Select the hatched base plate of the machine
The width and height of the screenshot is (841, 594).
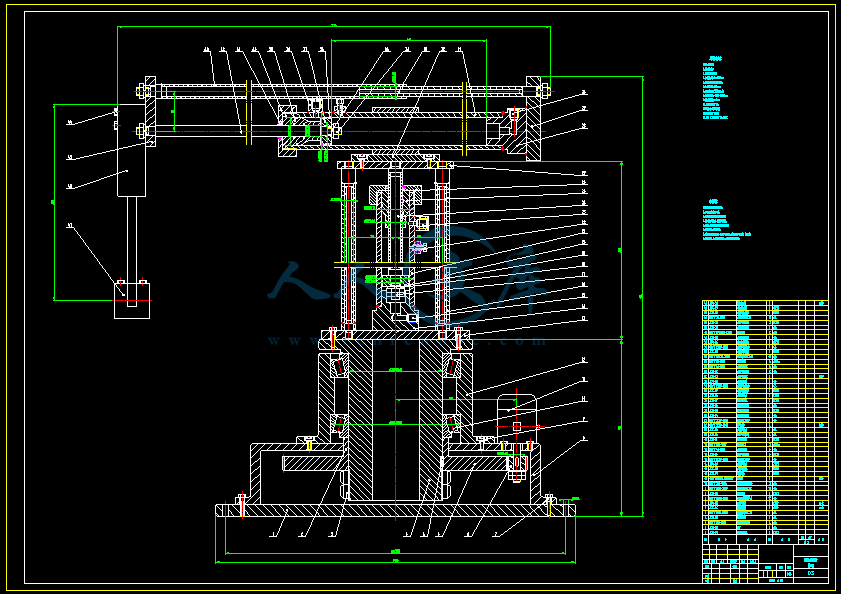pyautogui.click(x=395, y=510)
